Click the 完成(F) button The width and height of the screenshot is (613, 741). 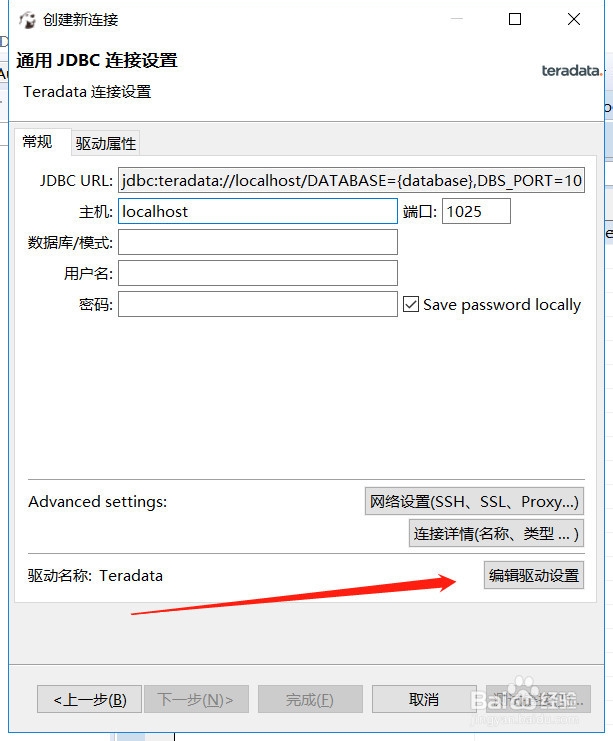pyautogui.click(x=310, y=699)
